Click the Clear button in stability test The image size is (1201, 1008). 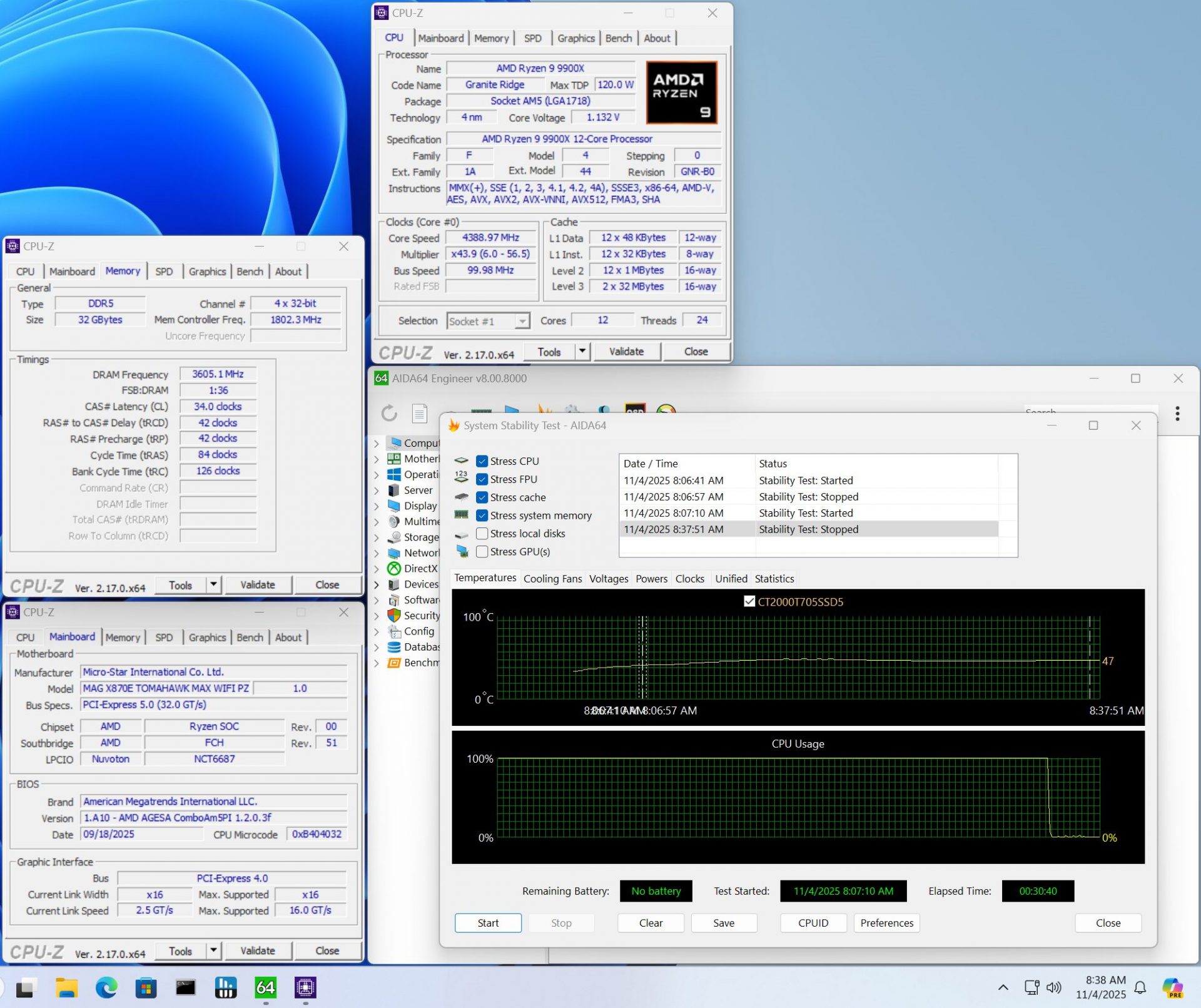click(650, 922)
